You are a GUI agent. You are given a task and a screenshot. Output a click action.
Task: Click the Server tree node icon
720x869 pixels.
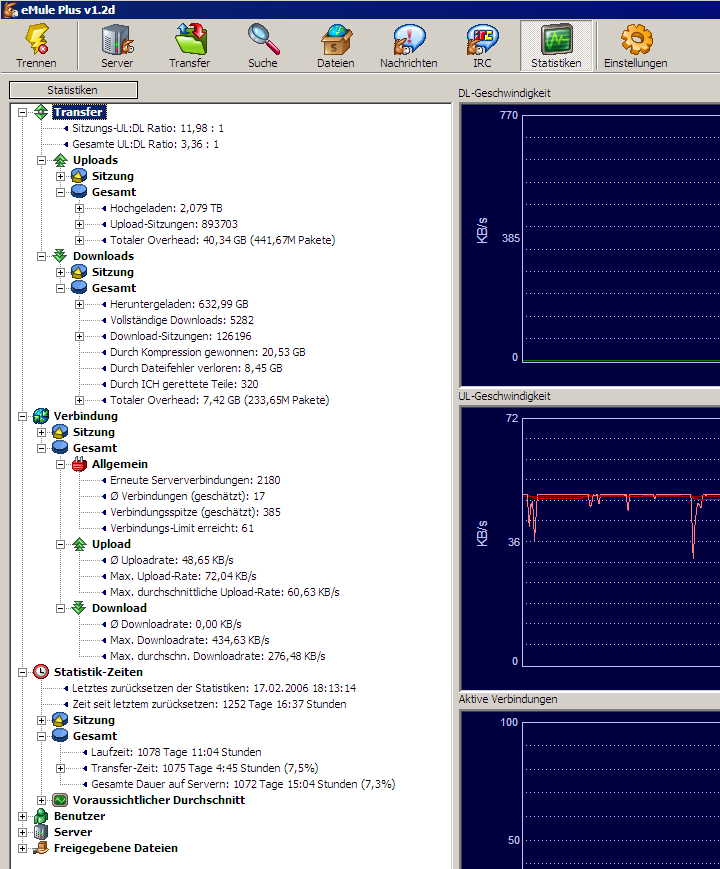coord(41,832)
